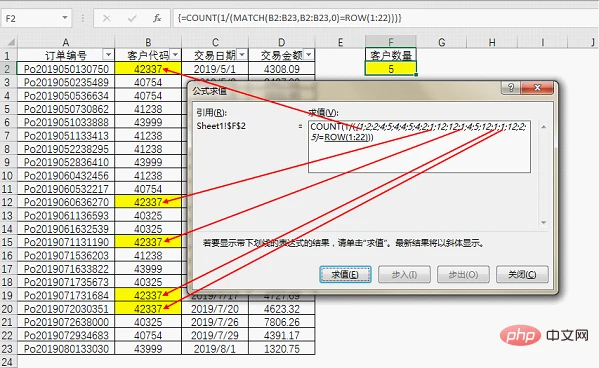
Task: Open the 订单编号 filter dropdown
Action: pos(108,55)
